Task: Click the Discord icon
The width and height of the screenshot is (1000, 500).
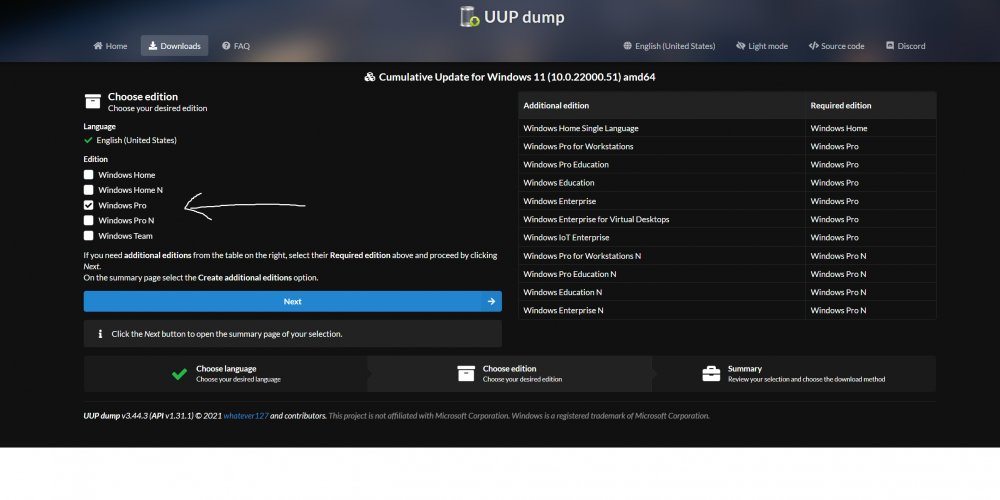Action: (890, 46)
